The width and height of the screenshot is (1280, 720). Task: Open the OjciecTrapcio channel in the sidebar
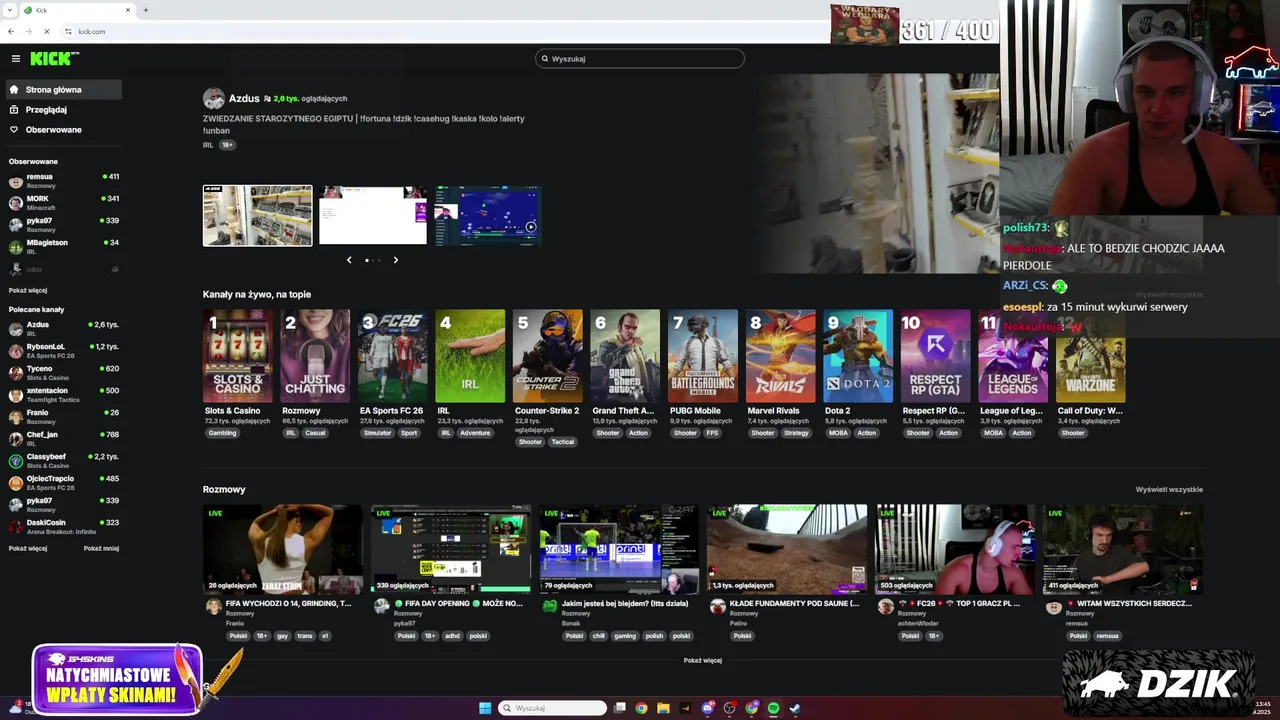point(50,479)
